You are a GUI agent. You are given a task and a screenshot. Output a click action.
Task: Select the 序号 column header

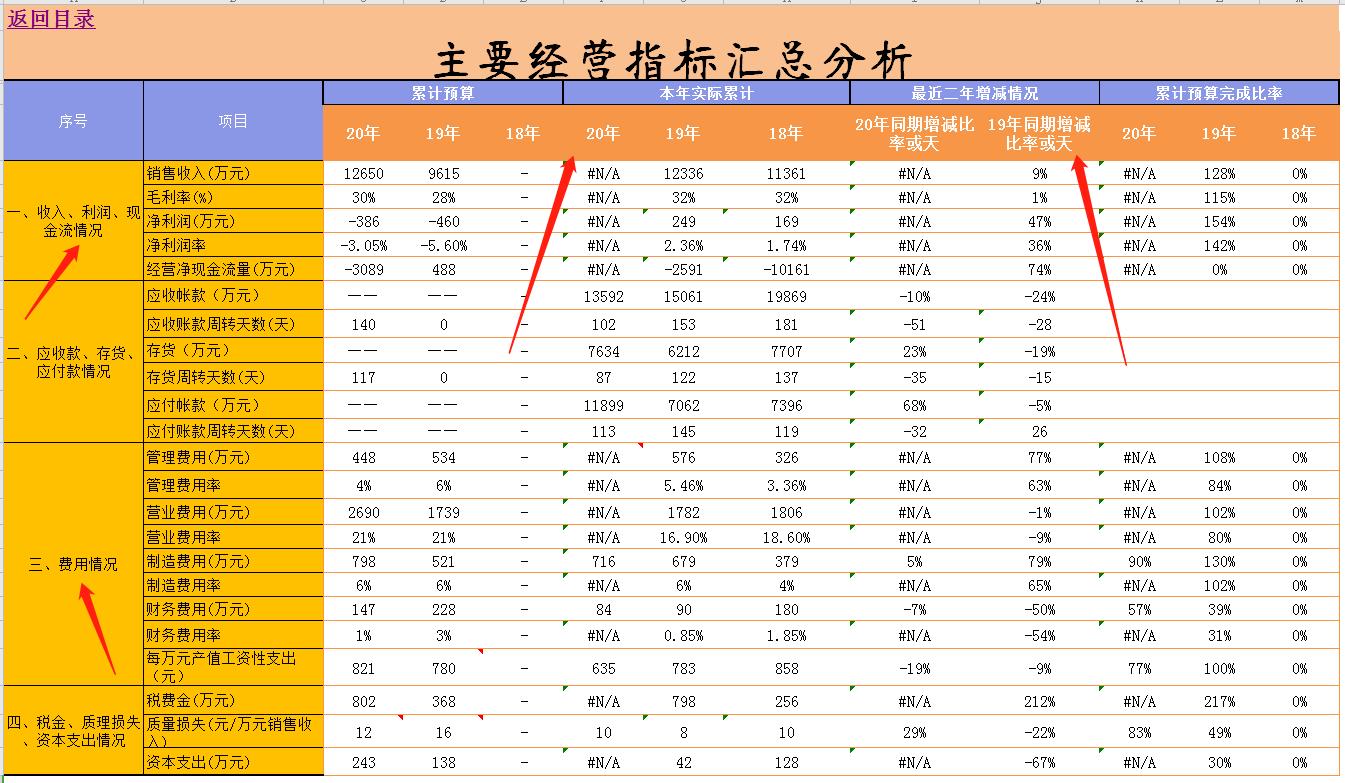point(72,121)
